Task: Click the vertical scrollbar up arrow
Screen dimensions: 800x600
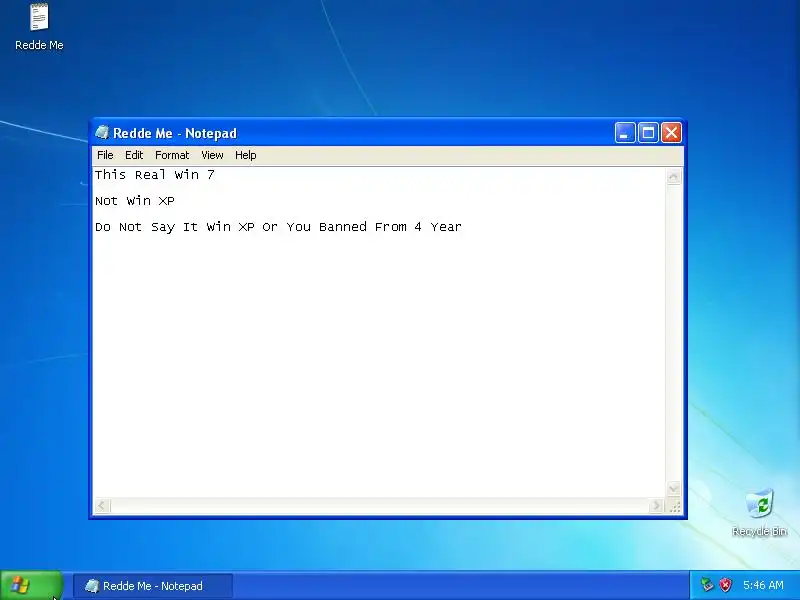Action: (x=673, y=177)
